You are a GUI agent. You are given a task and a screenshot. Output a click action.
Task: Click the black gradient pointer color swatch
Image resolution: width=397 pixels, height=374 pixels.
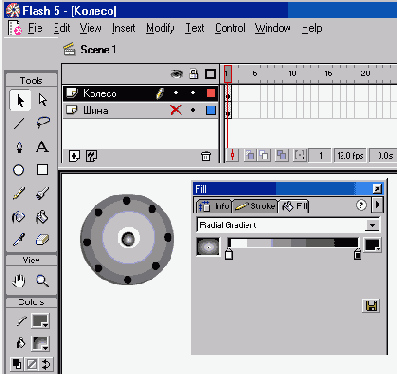[372, 245]
